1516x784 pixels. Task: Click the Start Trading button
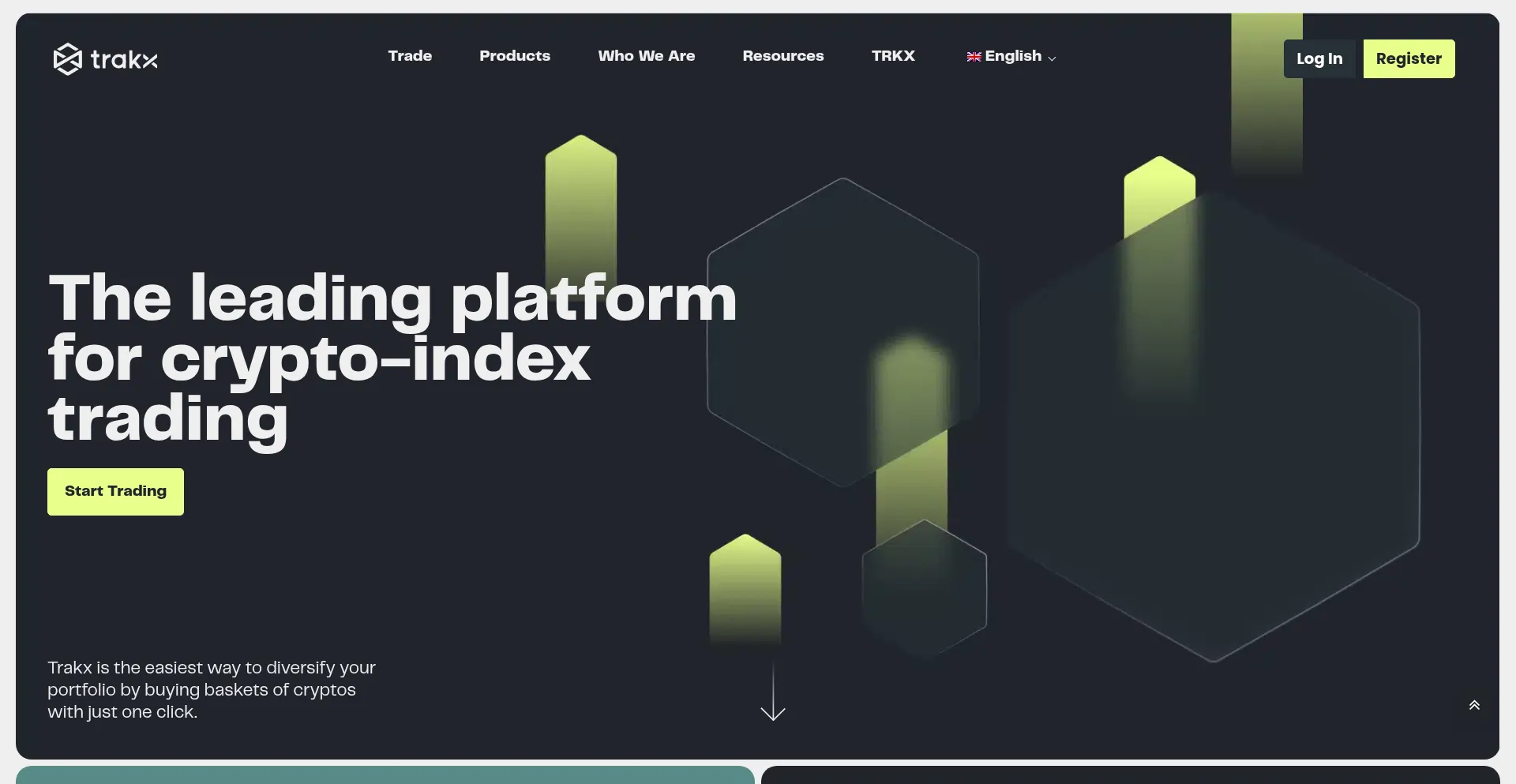[115, 491]
